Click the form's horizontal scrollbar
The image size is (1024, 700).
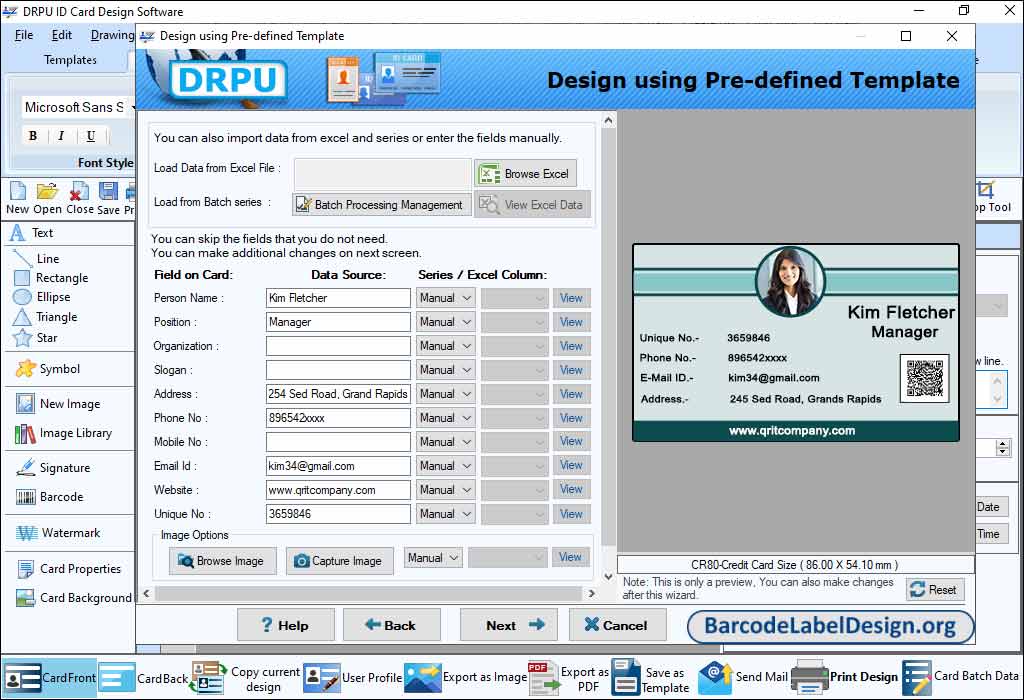click(x=368, y=594)
